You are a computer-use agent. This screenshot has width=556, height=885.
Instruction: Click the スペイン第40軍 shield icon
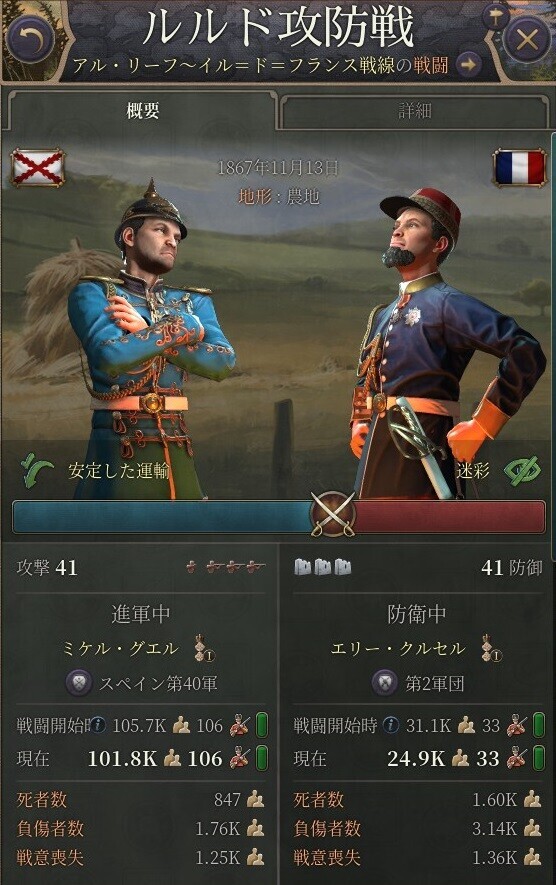(80, 683)
